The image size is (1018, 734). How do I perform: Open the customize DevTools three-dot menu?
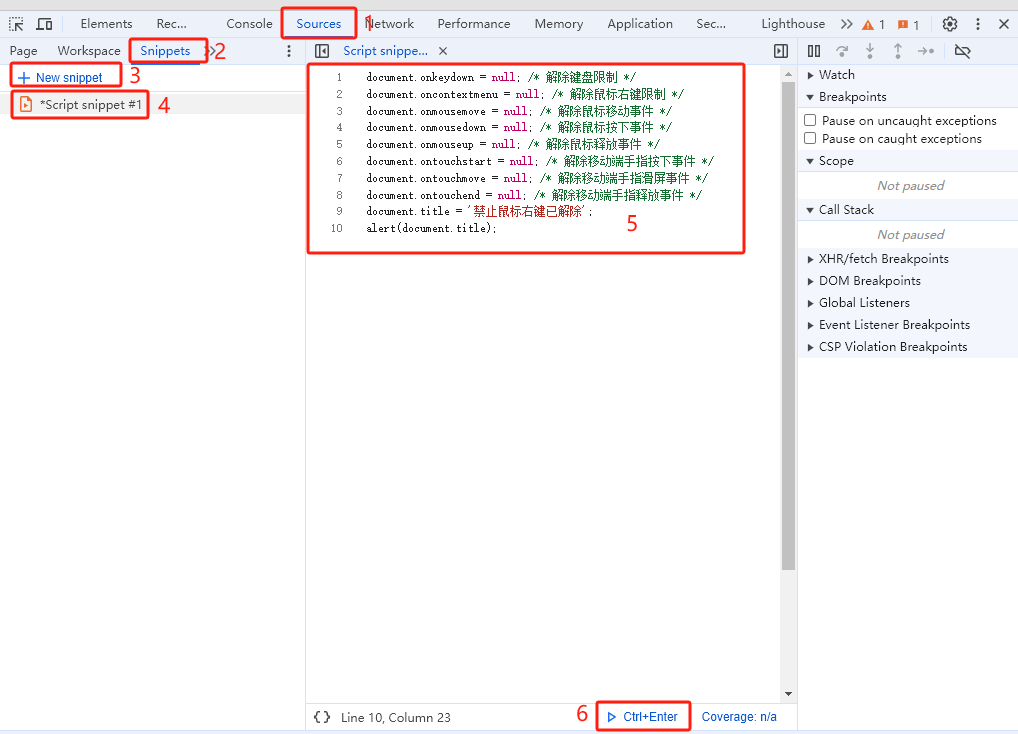pos(977,24)
